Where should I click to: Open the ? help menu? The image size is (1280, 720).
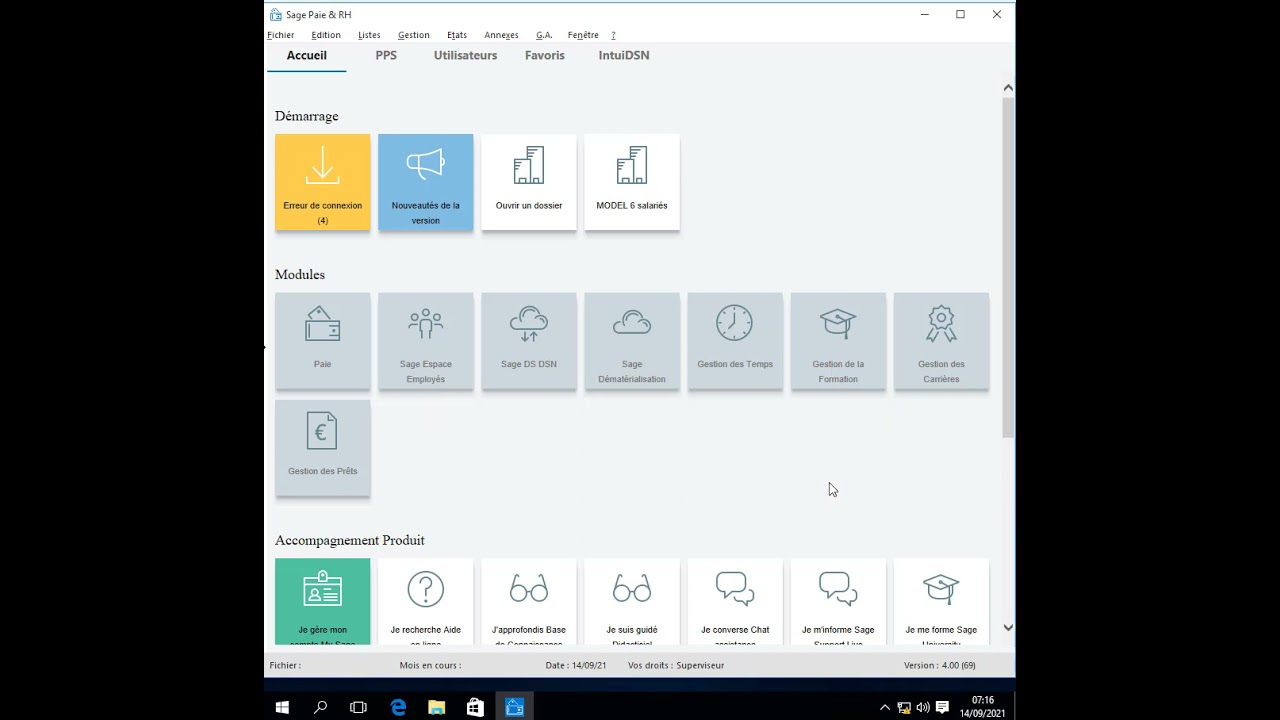click(613, 35)
